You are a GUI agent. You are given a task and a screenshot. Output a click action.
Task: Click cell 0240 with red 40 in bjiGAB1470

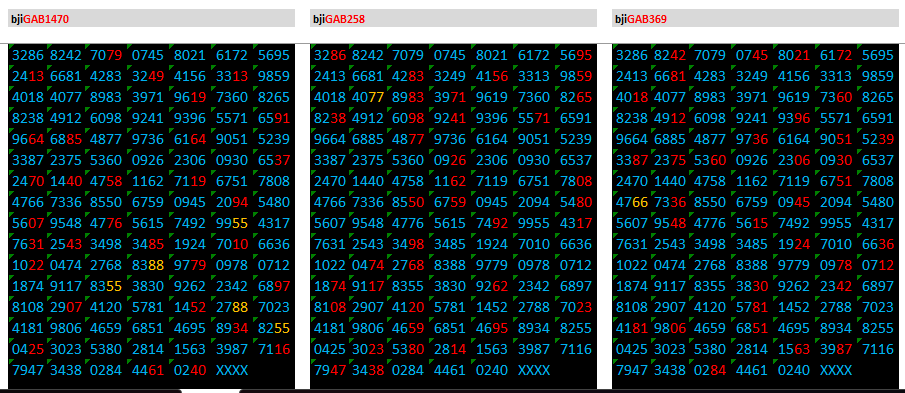190,370
